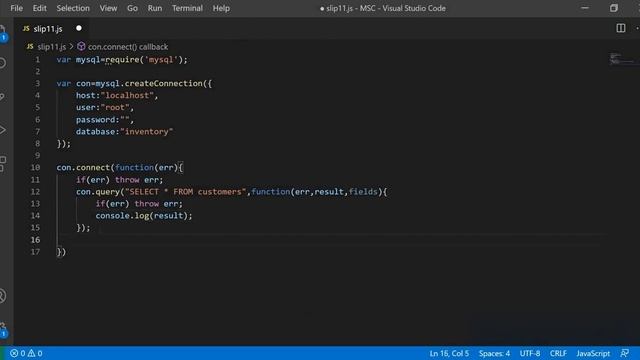
Task: Click the require call on line 1
Action: click(x=122, y=60)
